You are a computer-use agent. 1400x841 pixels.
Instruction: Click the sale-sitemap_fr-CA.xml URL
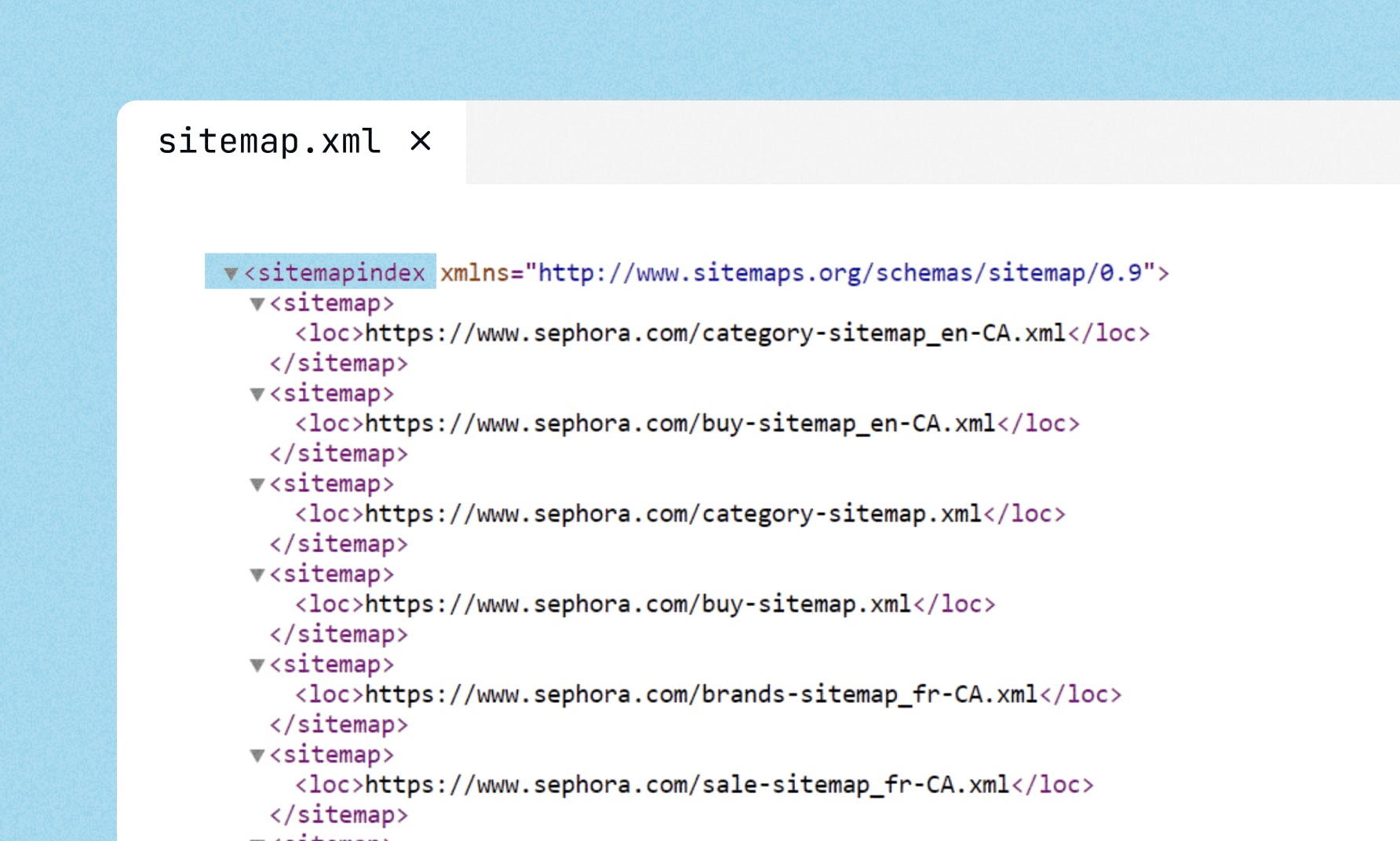687,785
